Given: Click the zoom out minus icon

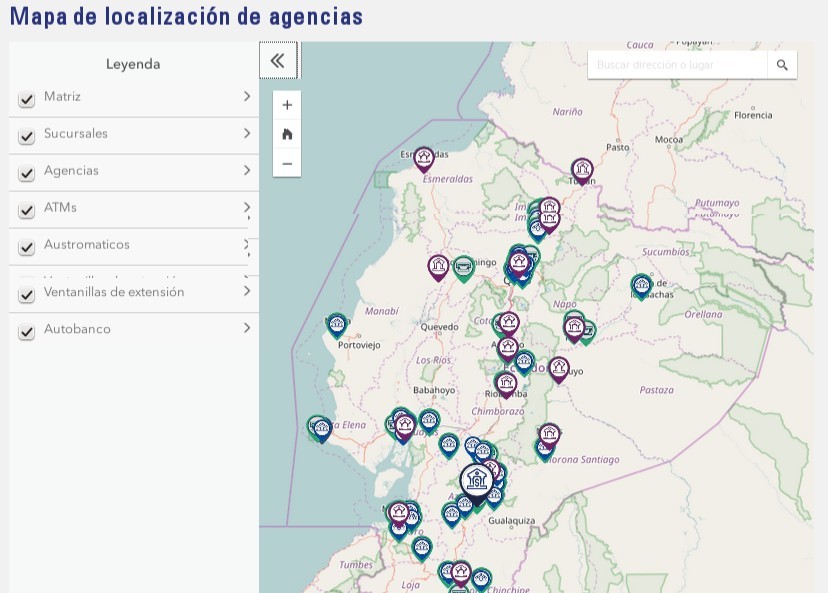Looking at the screenshot, I should 287,164.
